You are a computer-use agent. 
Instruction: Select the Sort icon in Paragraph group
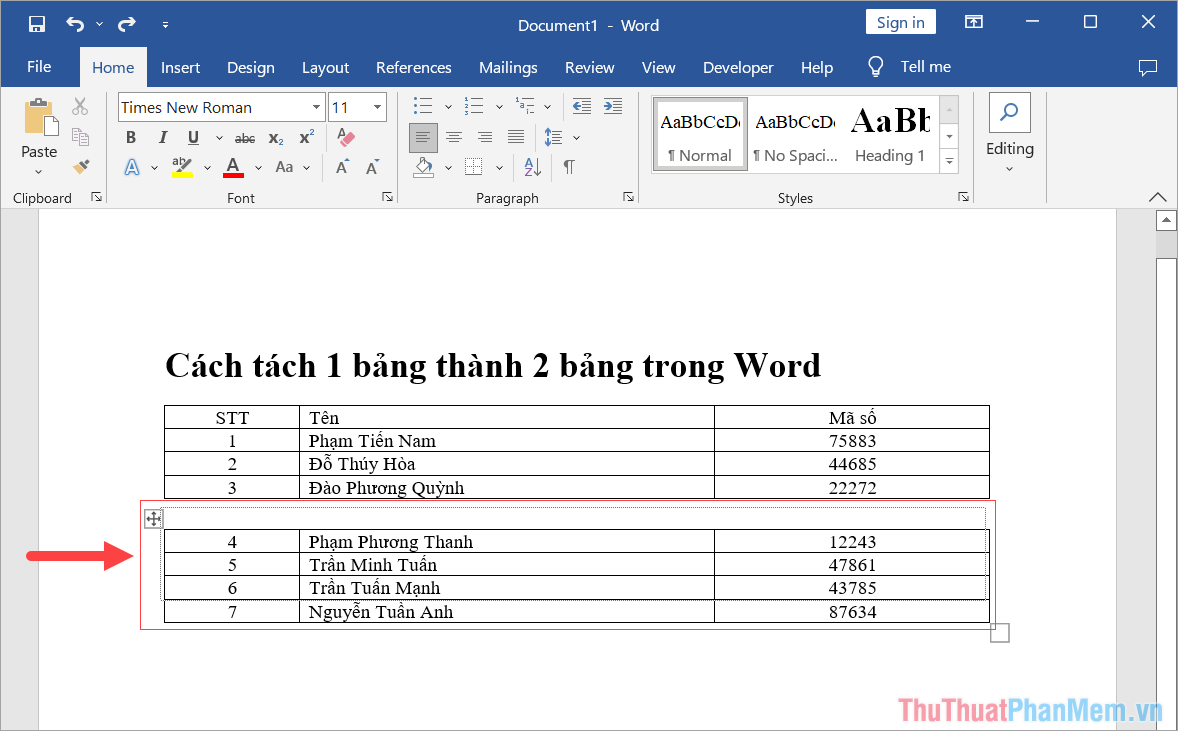(x=532, y=167)
